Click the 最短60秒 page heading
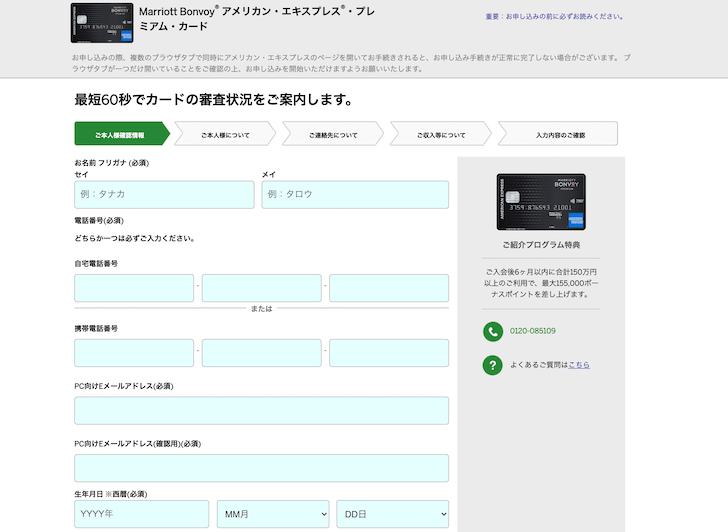The image size is (728, 532). click(214, 99)
